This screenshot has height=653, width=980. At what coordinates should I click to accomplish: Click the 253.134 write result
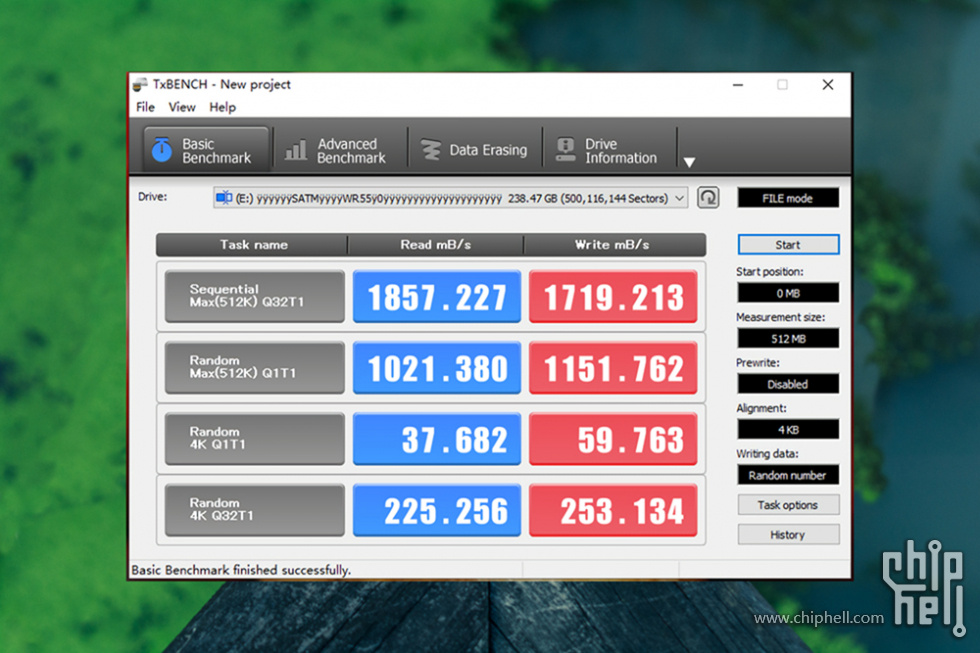pyautogui.click(x=613, y=510)
